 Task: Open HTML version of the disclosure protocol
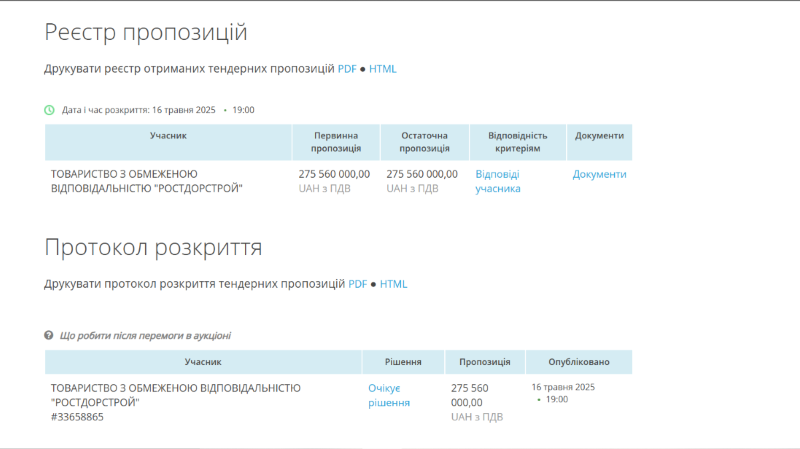point(393,284)
